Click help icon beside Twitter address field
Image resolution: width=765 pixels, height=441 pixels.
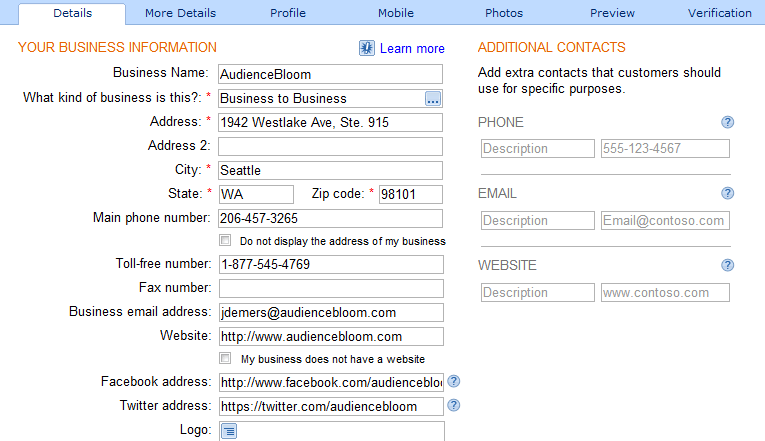click(x=454, y=405)
